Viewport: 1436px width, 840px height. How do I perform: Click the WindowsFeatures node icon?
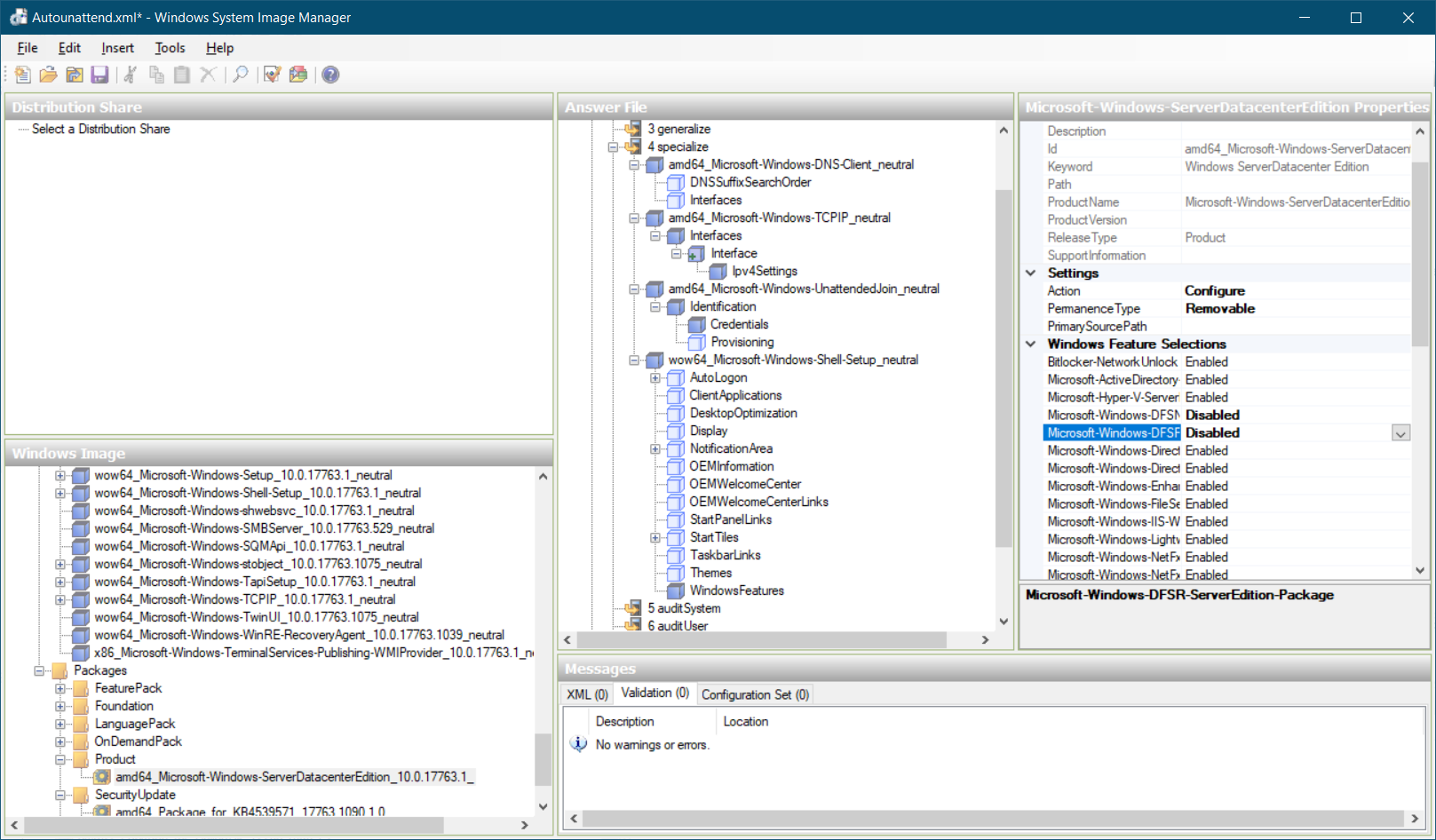(x=676, y=591)
